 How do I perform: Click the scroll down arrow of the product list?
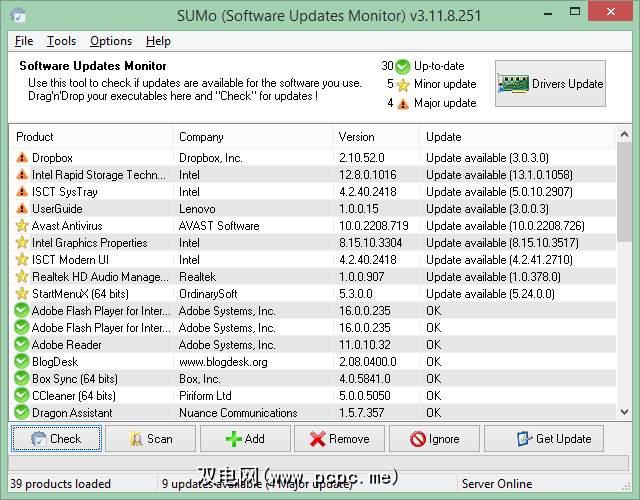[x=624, y=411]
